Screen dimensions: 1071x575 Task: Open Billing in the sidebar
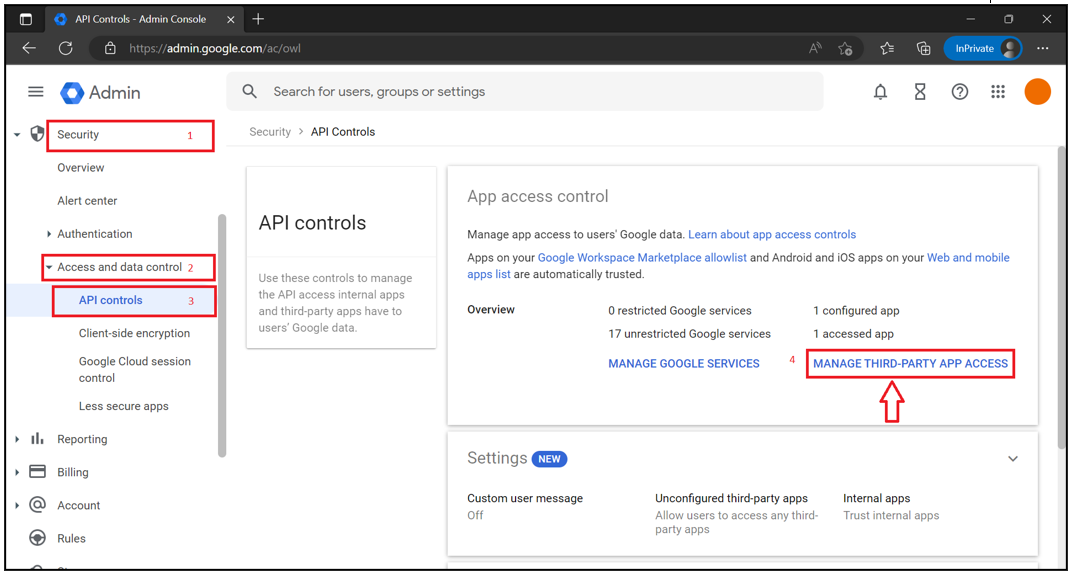(72, 472)
